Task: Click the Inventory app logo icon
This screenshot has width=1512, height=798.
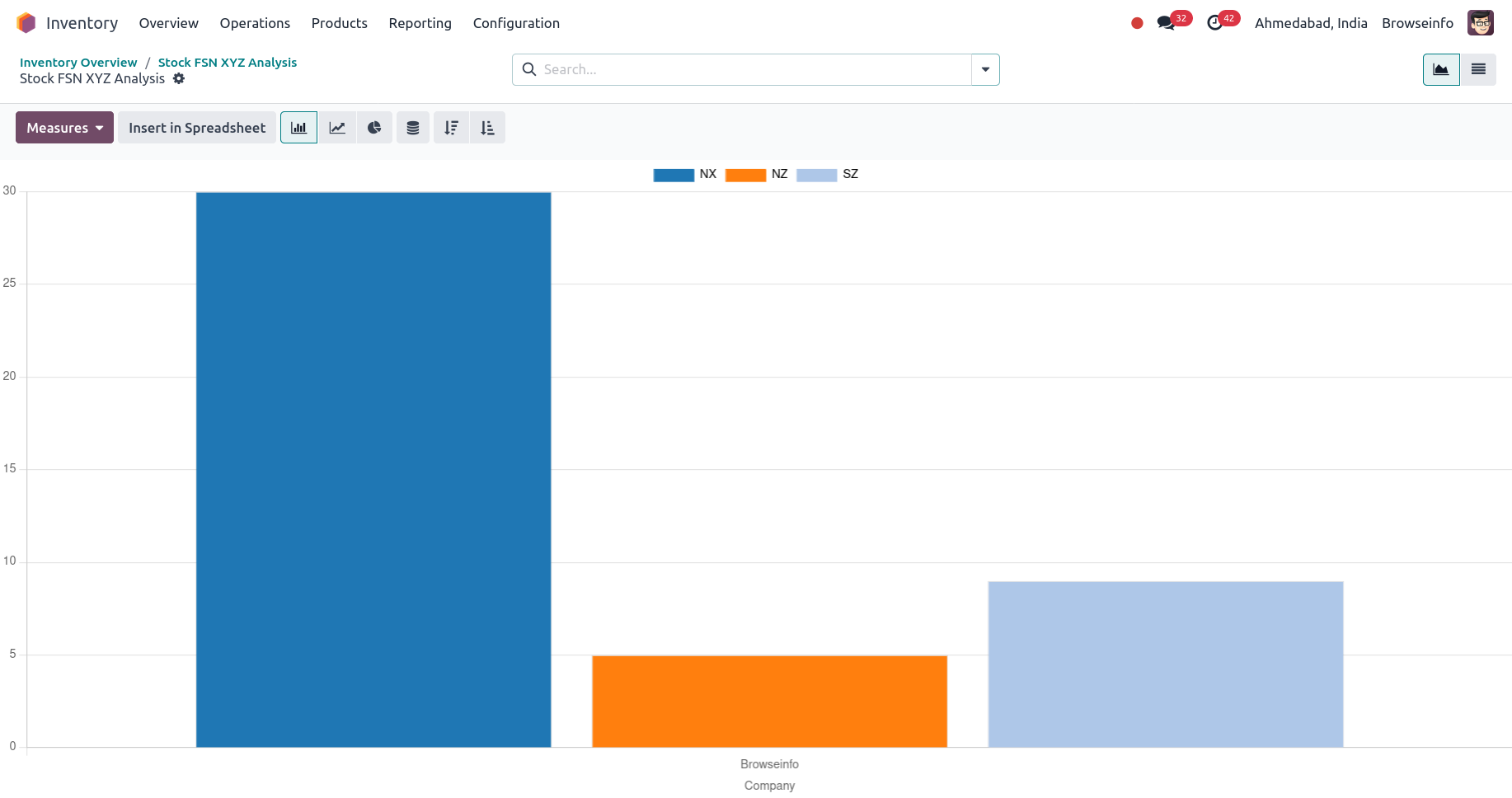Action: pos(26,23)
